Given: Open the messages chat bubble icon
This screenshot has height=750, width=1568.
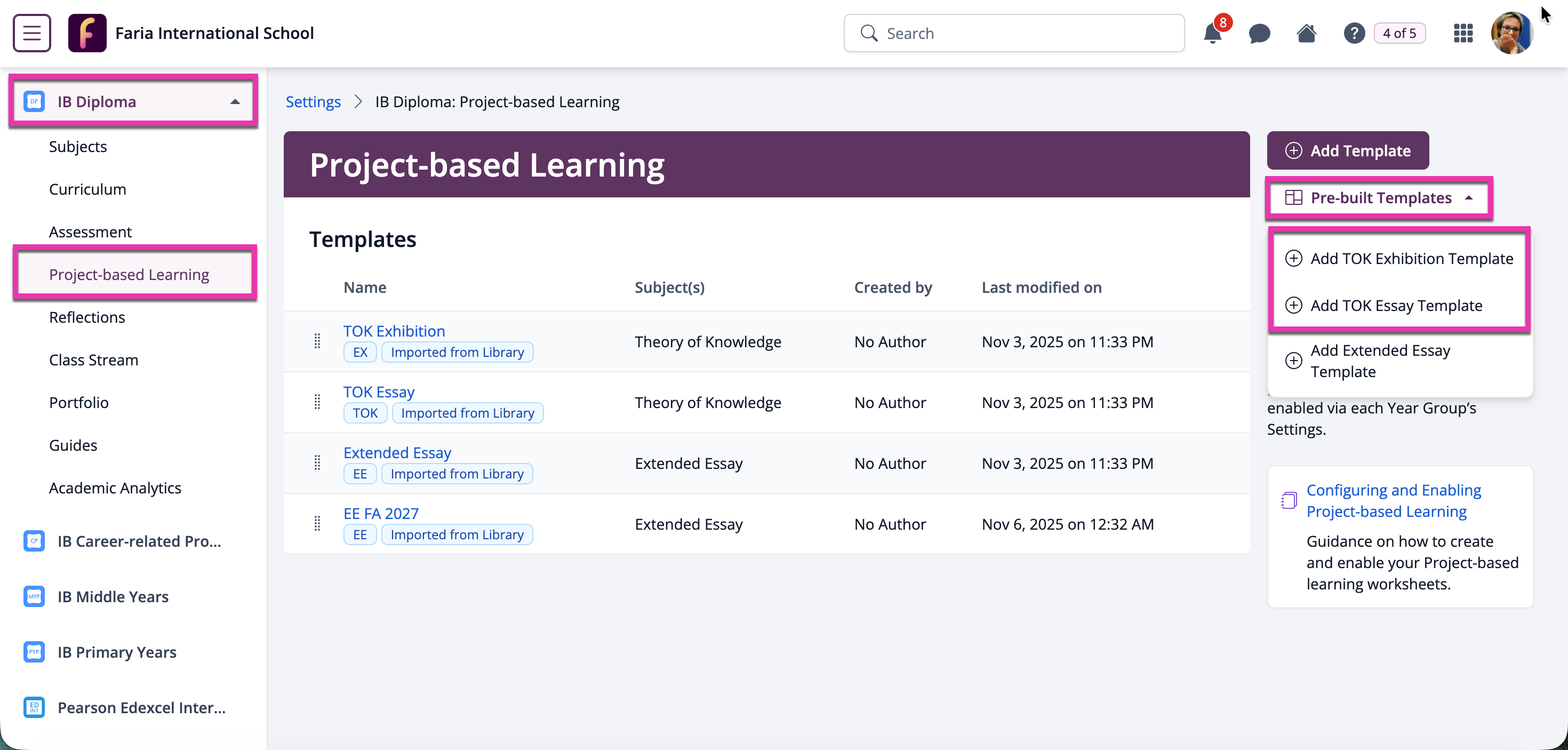Looking at the screenshot, I should (x=1259, y=33).
